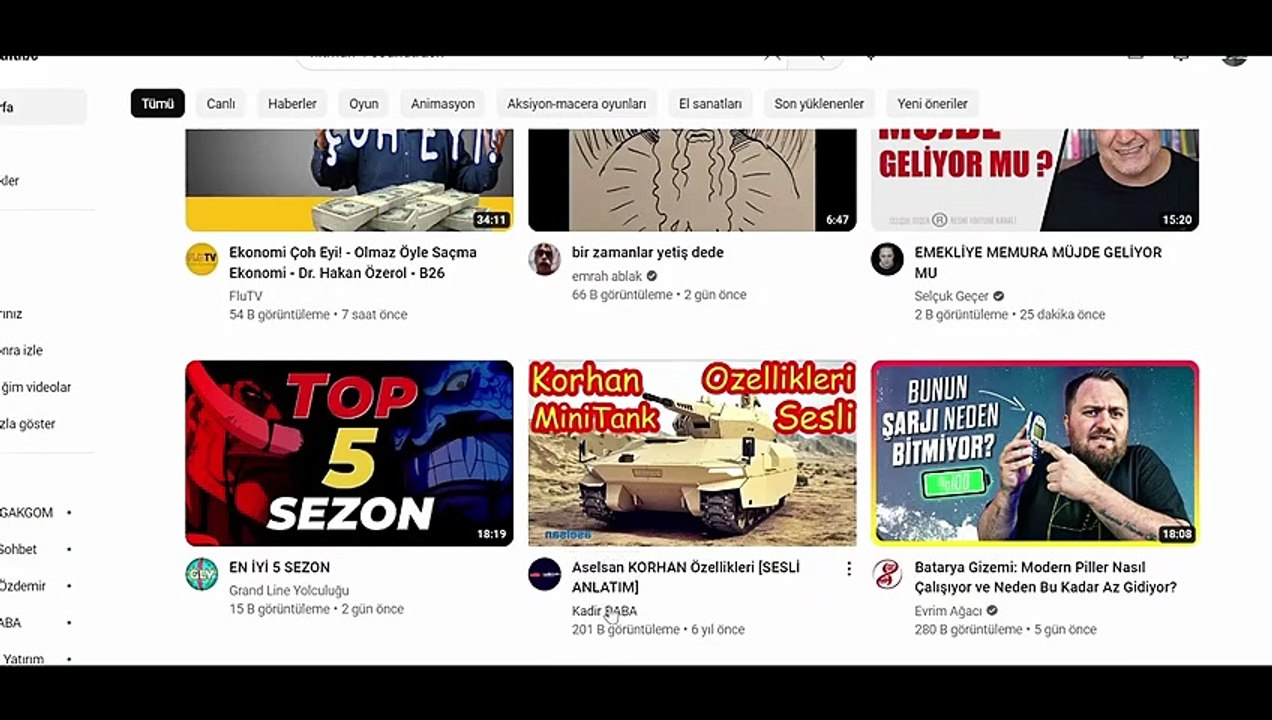This screenshot has width=1272, height=720.
Task: Open title 'EN İYİ 5 SEZON'
Action: (x=279, y=567)
